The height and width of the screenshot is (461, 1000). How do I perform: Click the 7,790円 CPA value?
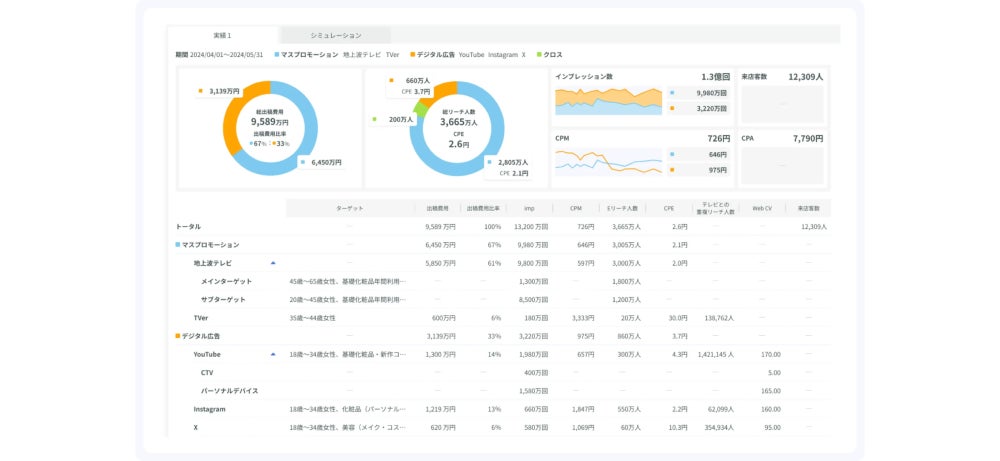click(x=808, y=138)
